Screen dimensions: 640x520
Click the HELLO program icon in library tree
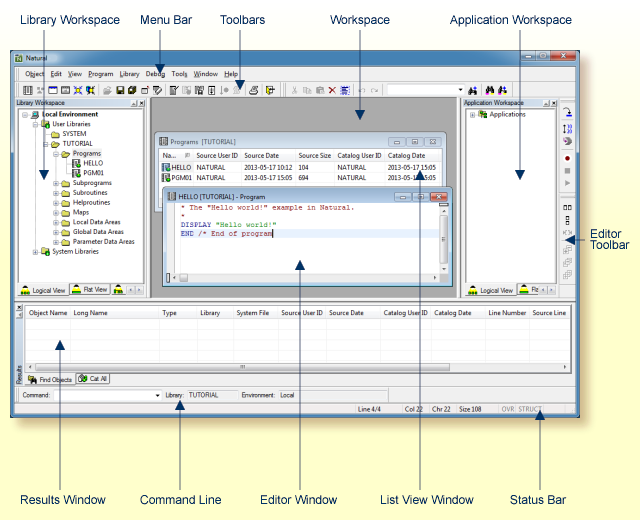(77, 163)
